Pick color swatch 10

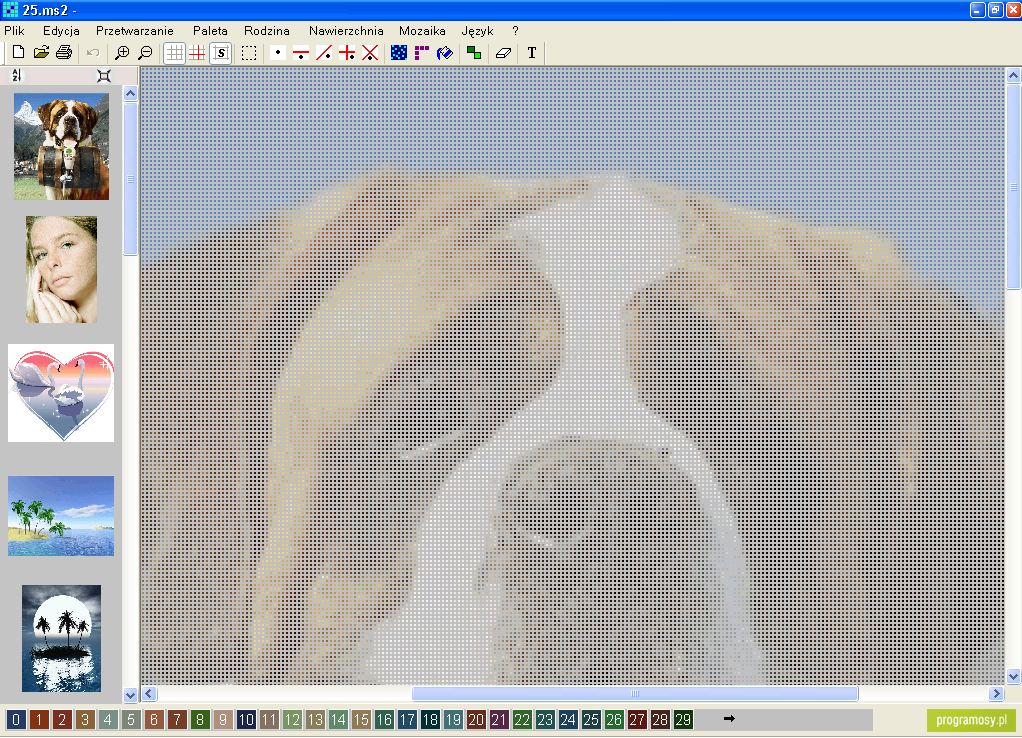coord(246,720)
